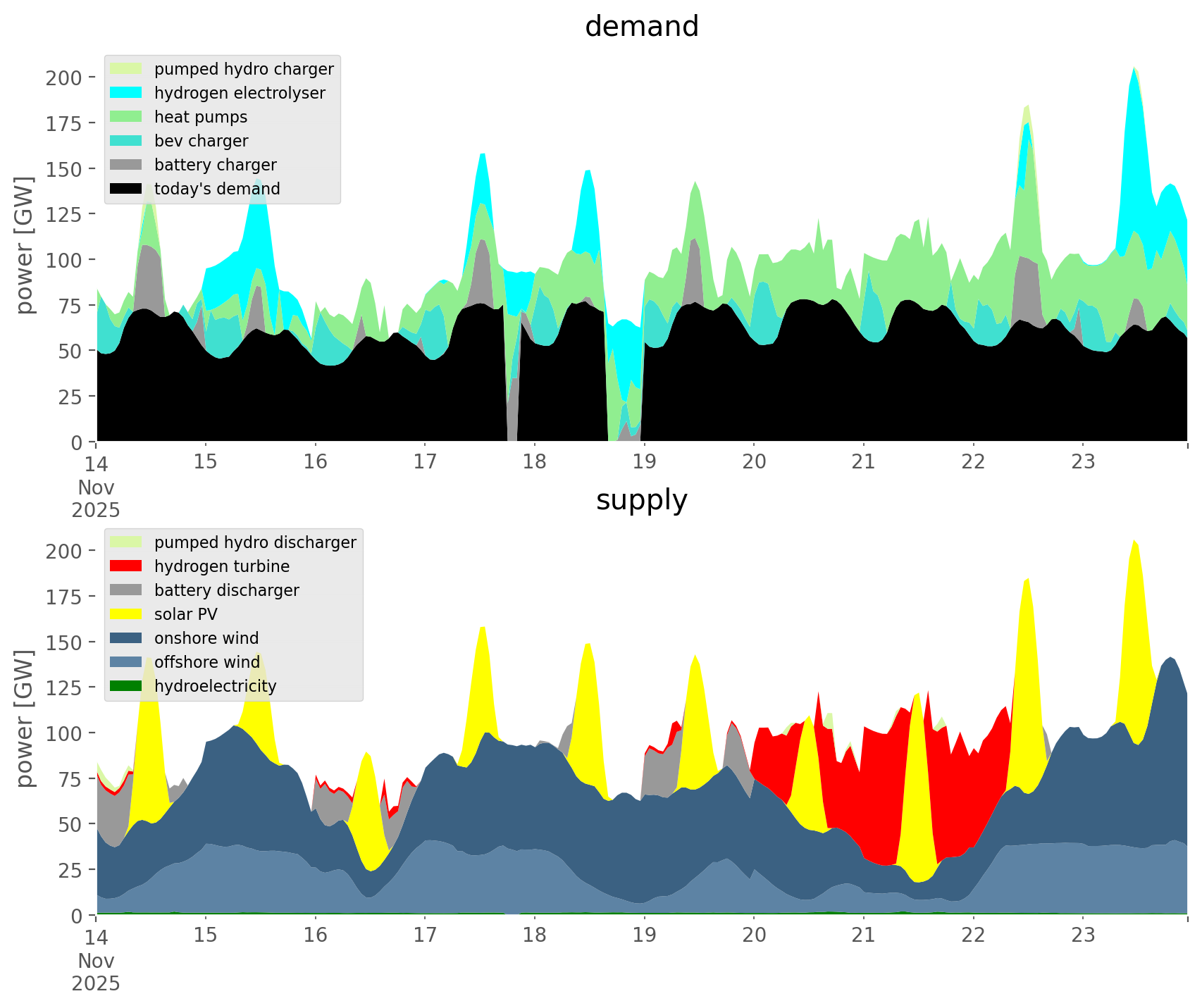This screenshot has height=1008, width=1202.
Task: Click the pumped hydro discharger legend label
Action: [255, 542]
